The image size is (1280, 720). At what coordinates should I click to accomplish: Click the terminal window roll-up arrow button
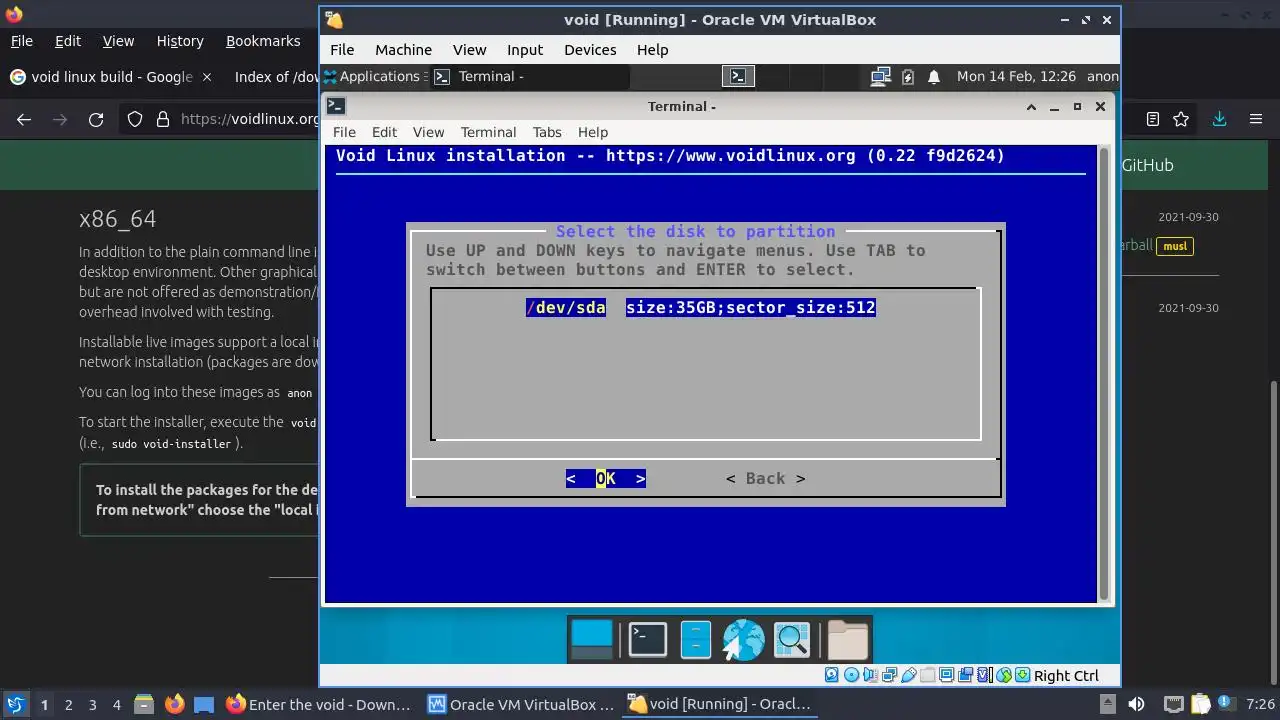(x=1031, y=106)
